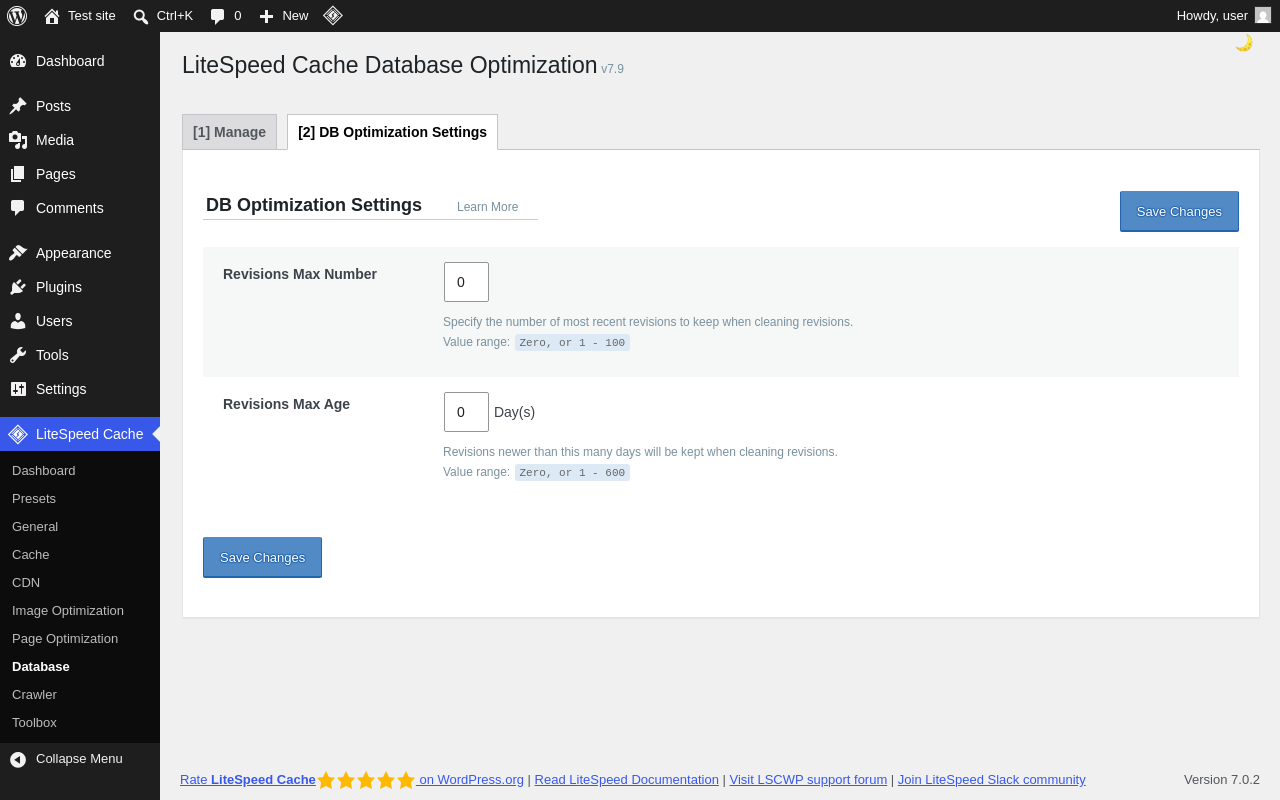Visit LSCWP support forum link

tap(808, 780)
